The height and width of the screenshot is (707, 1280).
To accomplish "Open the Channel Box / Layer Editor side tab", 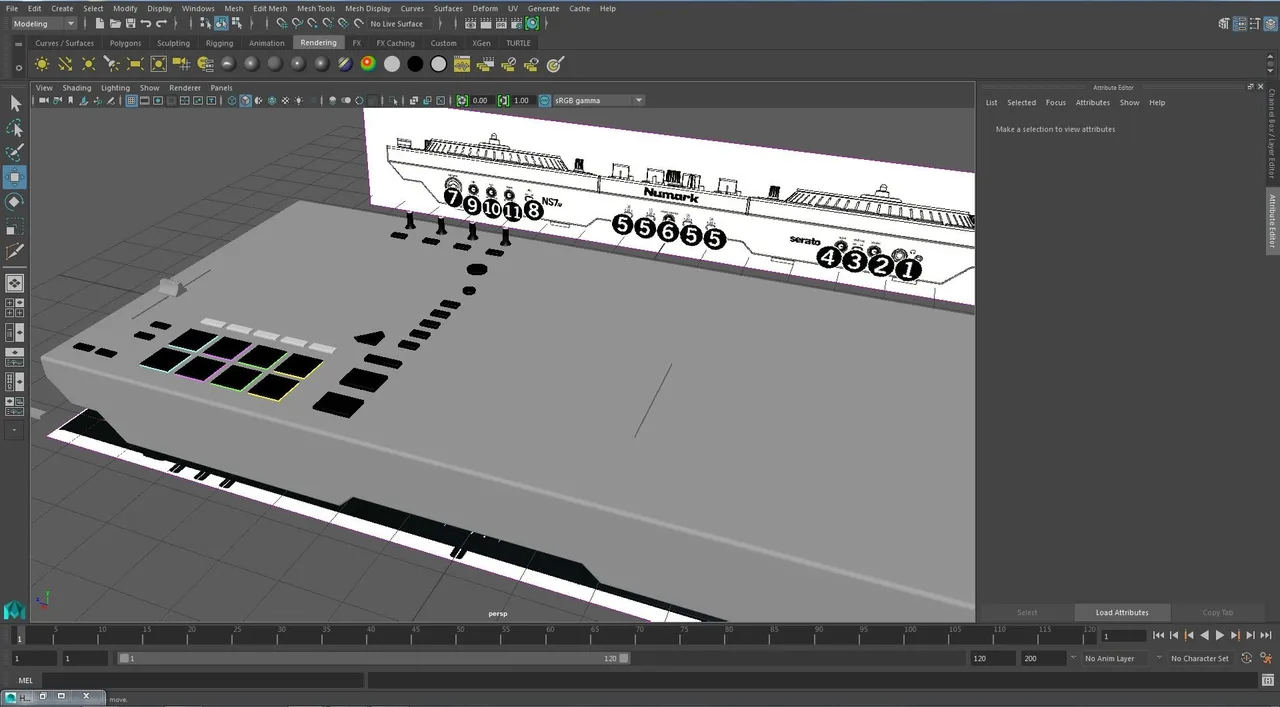I will point(1272,133).
